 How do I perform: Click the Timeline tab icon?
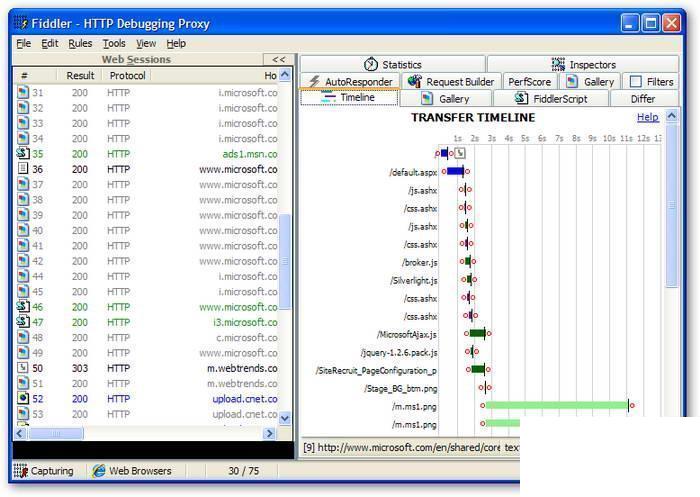[328, 97]
